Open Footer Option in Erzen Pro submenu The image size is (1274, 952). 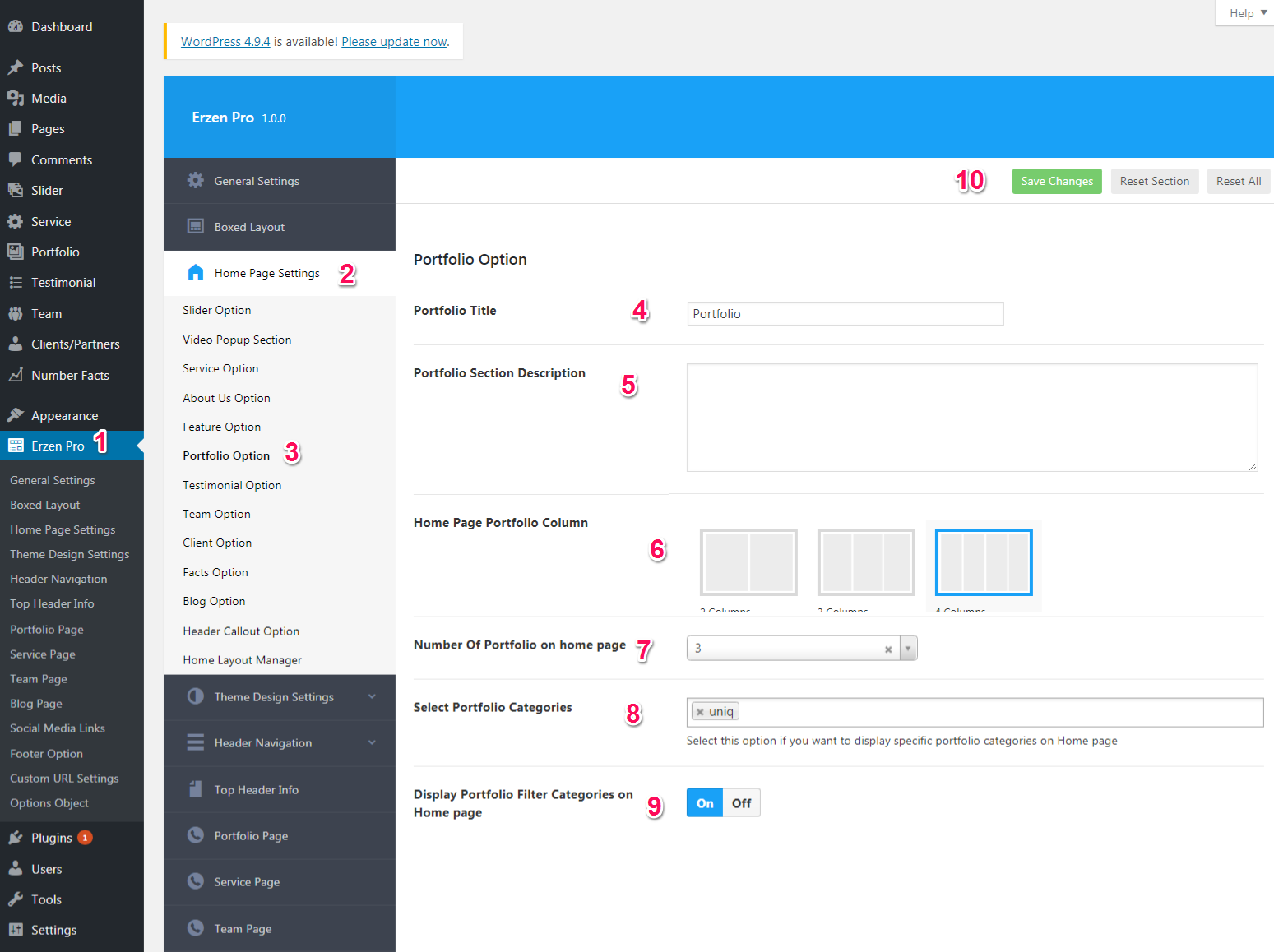click(46, 754)
